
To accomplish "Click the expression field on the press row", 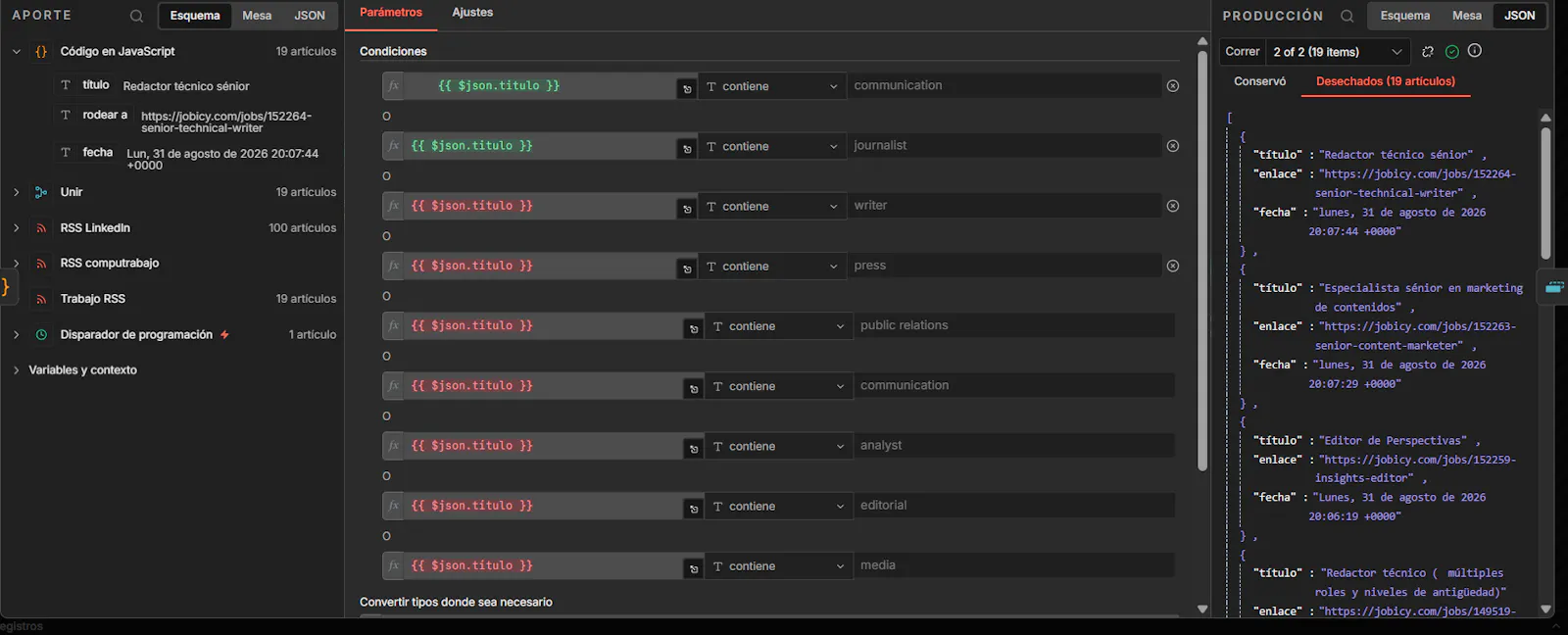I will 539,266.
